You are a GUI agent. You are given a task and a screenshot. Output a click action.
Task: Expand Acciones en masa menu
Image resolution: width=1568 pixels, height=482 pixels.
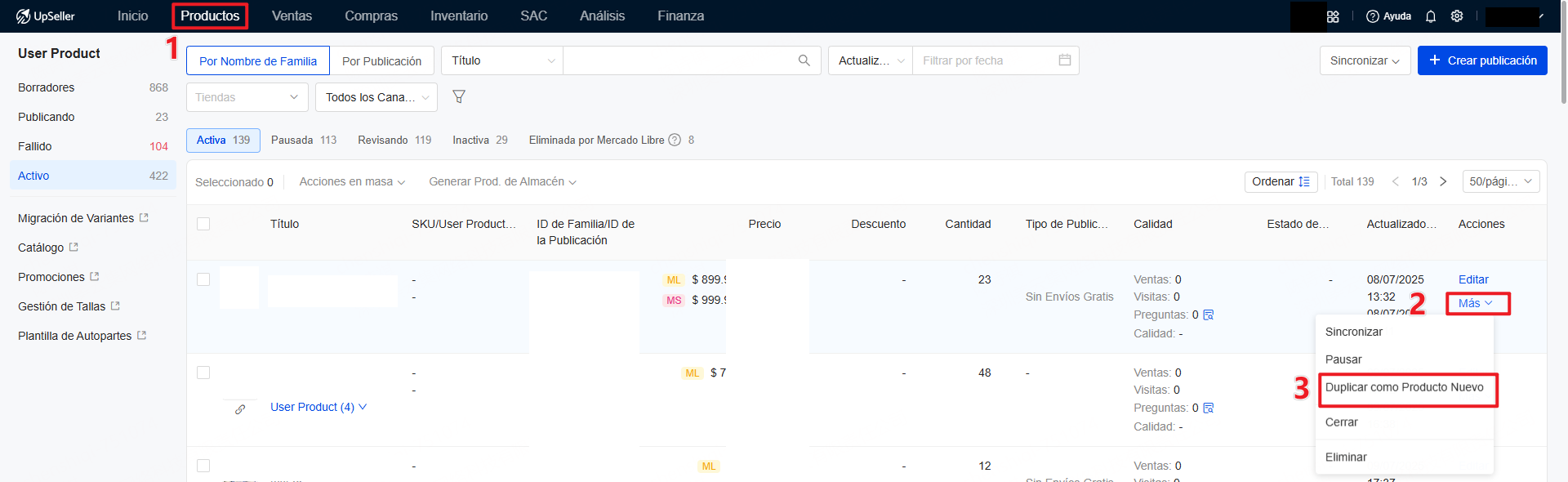click(352, 181)
